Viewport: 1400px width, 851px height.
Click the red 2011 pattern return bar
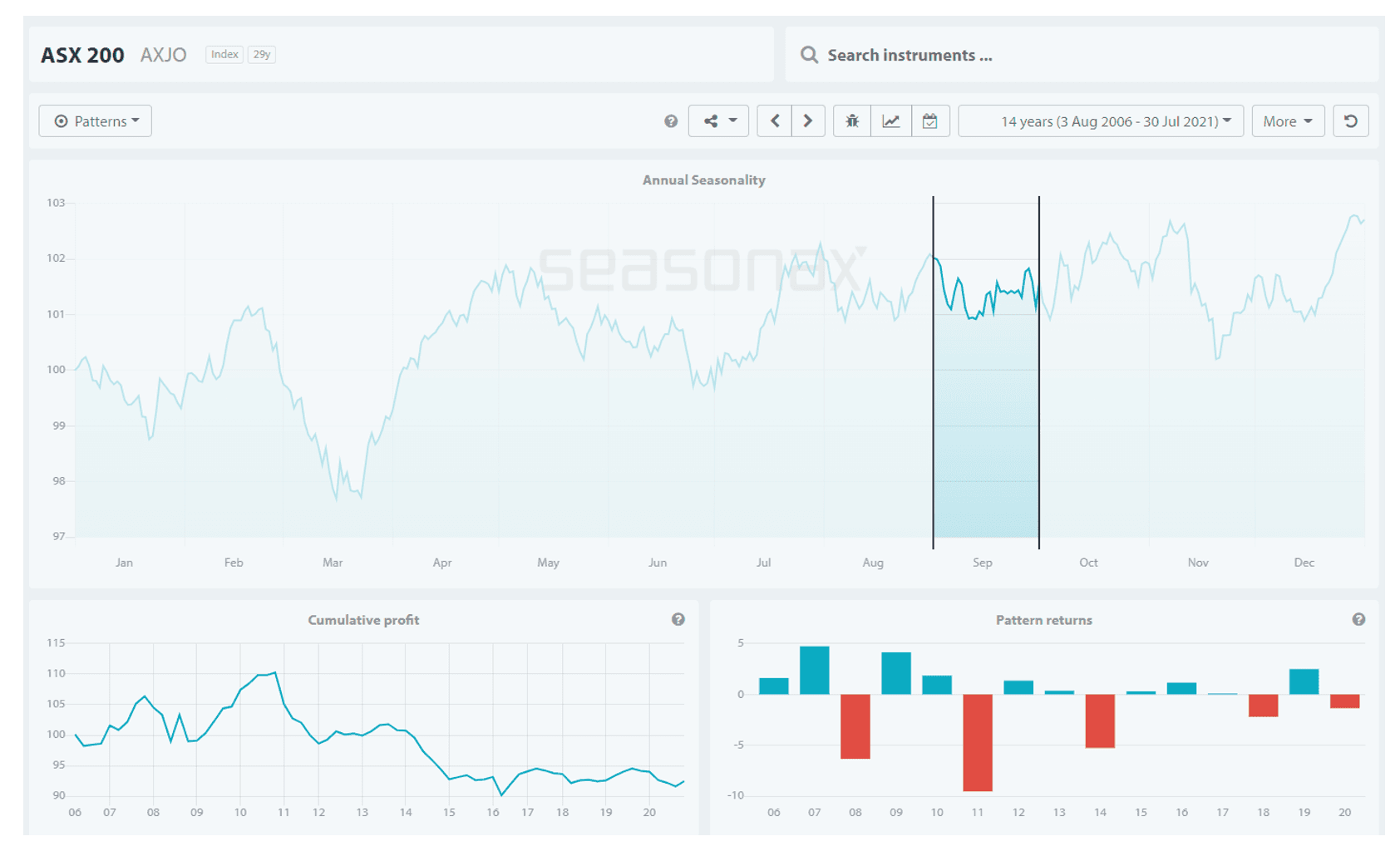click(x=978, y=743)
